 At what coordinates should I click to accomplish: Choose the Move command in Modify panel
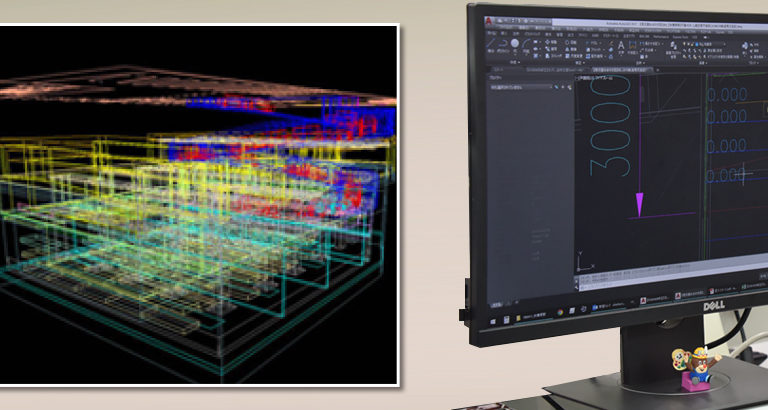tap(551, 43)
